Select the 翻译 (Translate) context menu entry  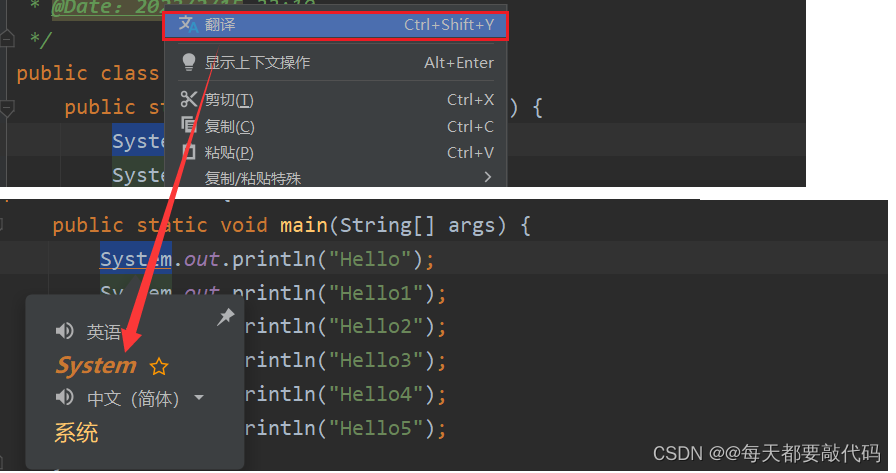pyautogui.click(x=335, y=25)
